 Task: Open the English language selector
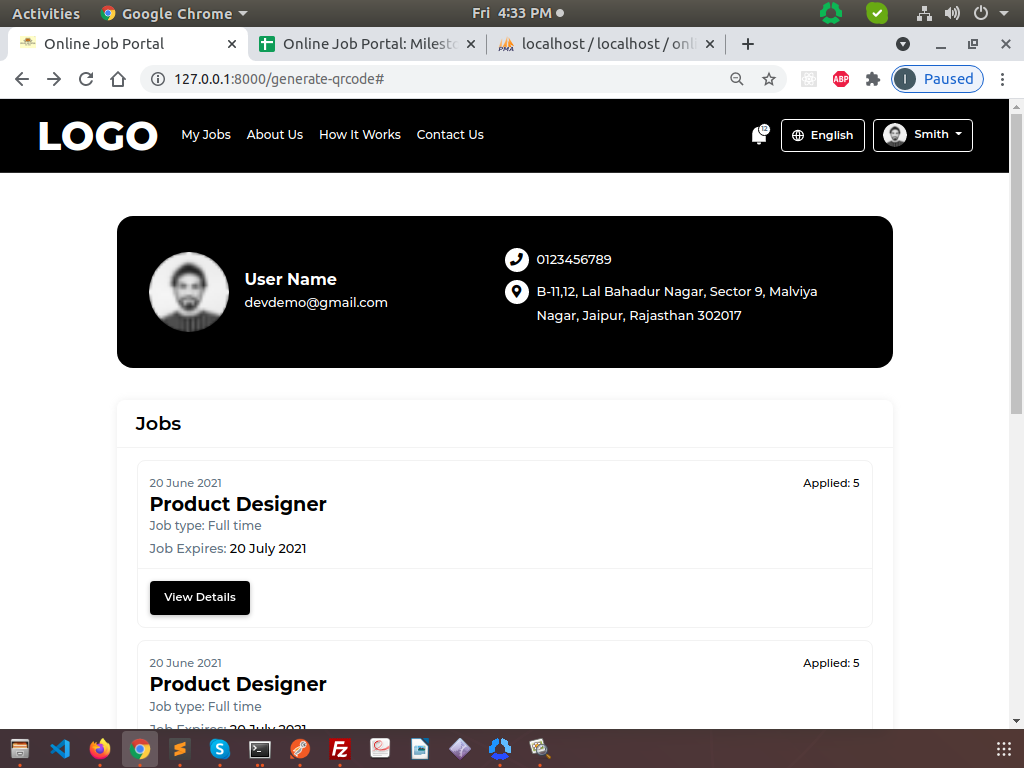pos(823,135)
